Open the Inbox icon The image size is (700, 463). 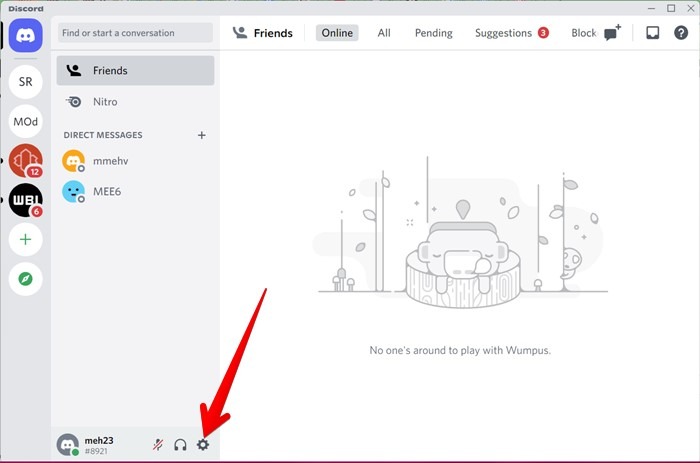653,33
